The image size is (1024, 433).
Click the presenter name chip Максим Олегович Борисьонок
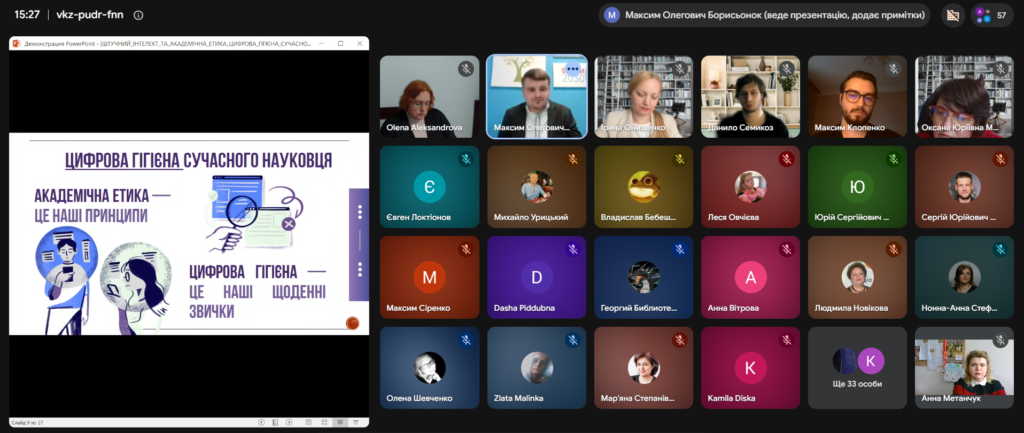[x=765, y=15]
